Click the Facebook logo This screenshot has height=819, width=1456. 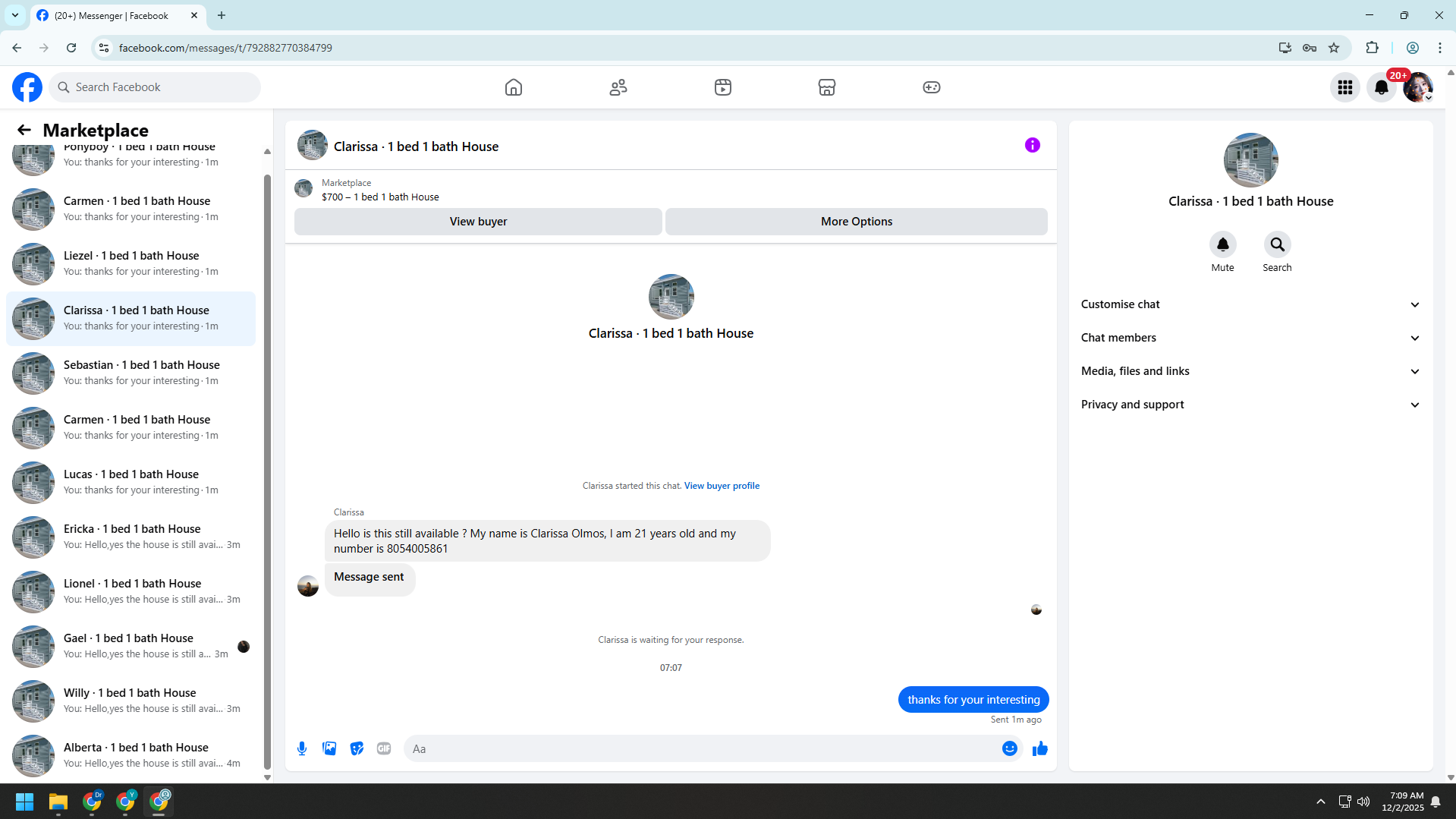tap(27, 87)
